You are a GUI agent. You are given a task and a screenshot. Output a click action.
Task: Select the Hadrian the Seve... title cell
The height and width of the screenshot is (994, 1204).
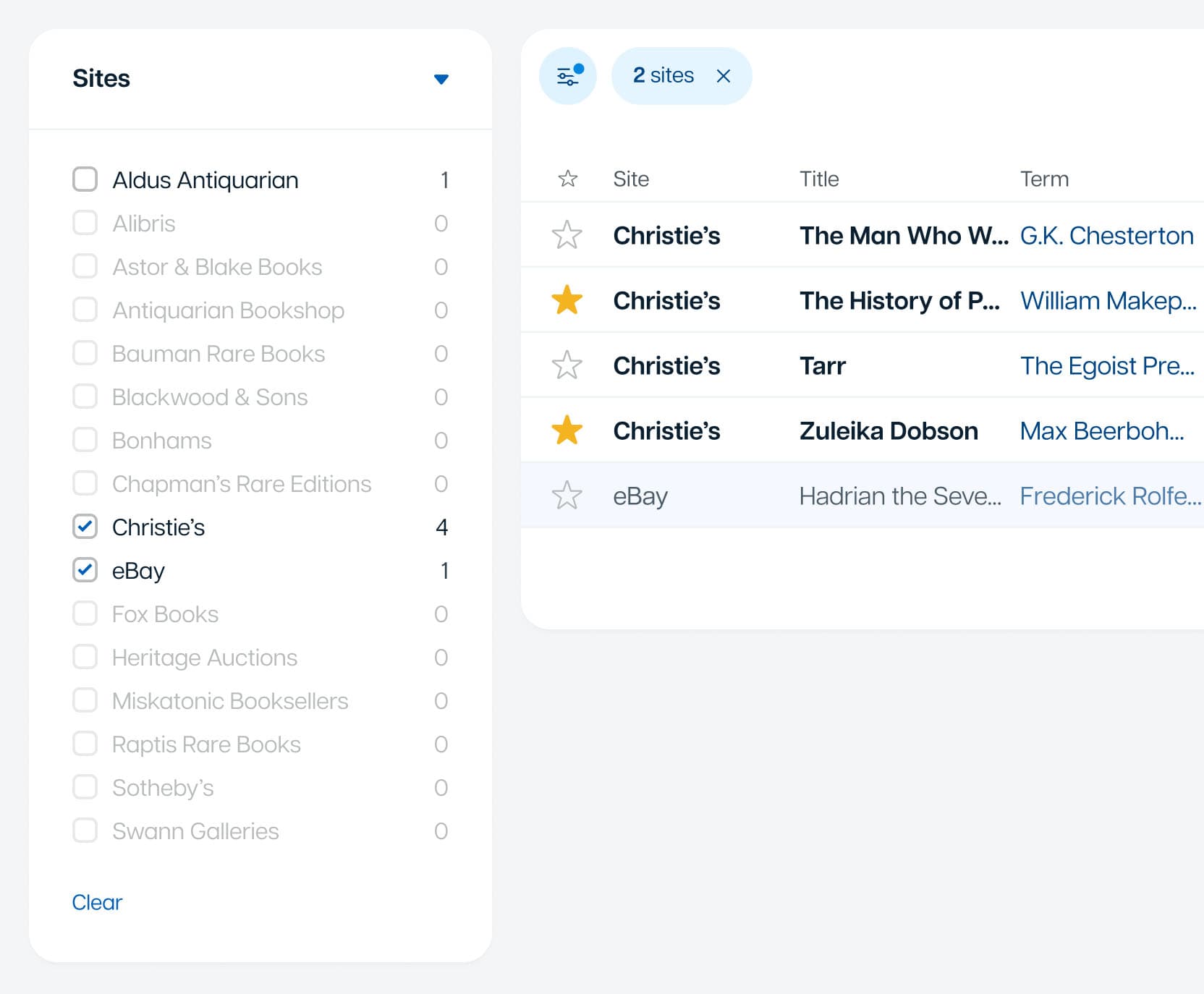pos(900,496)
